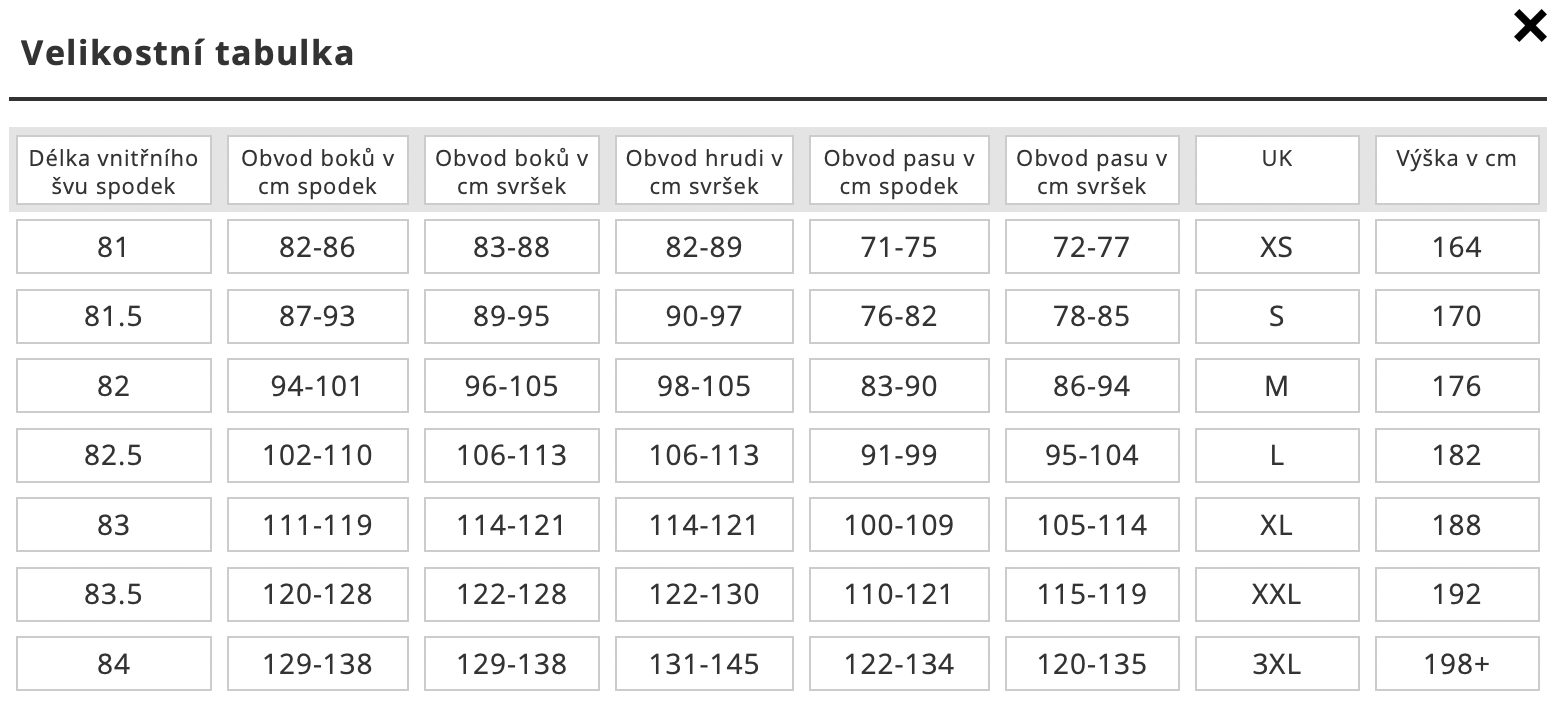
Task: Select the XS size cell
Action: 1277,247
